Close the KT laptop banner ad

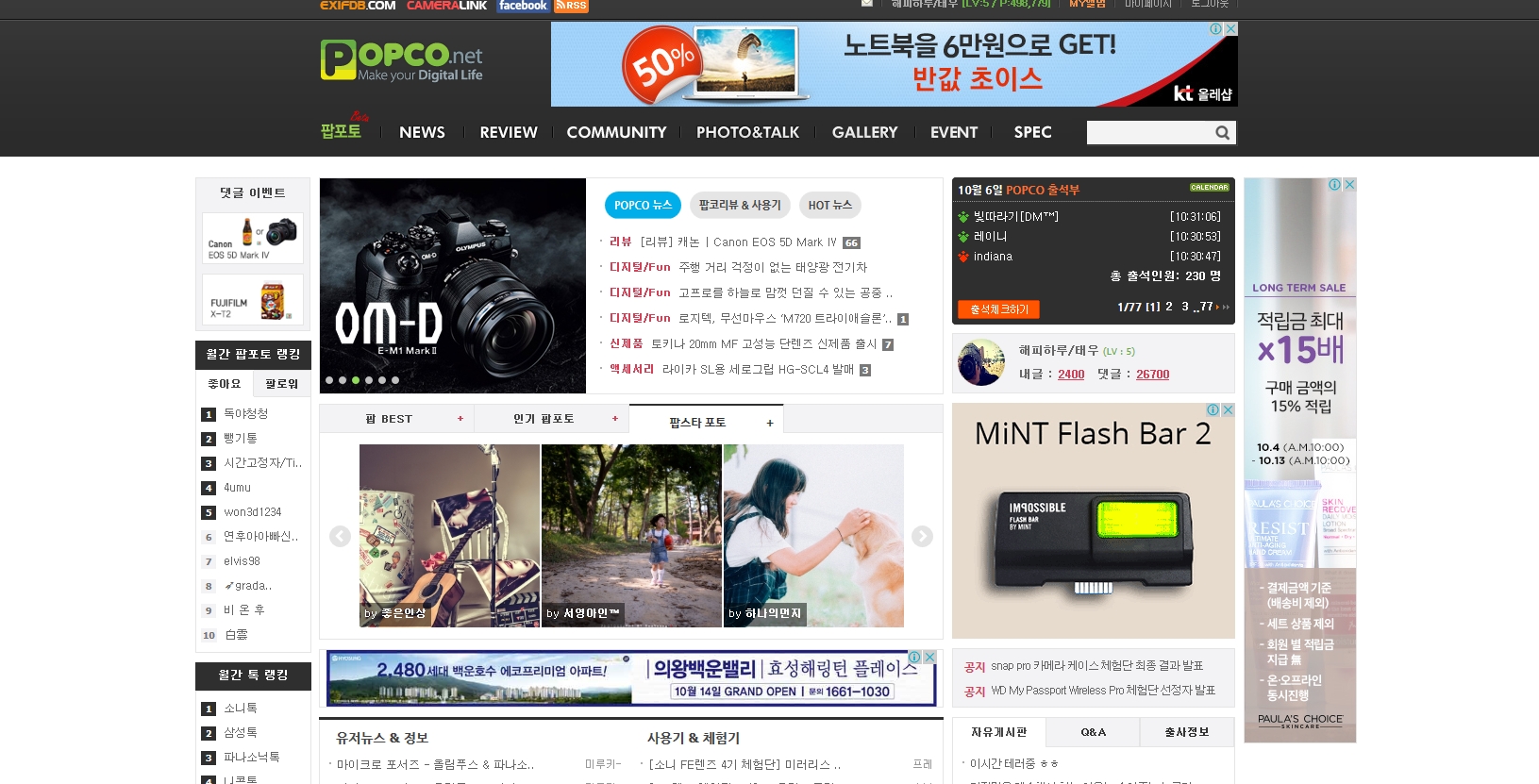(1230, 28)
